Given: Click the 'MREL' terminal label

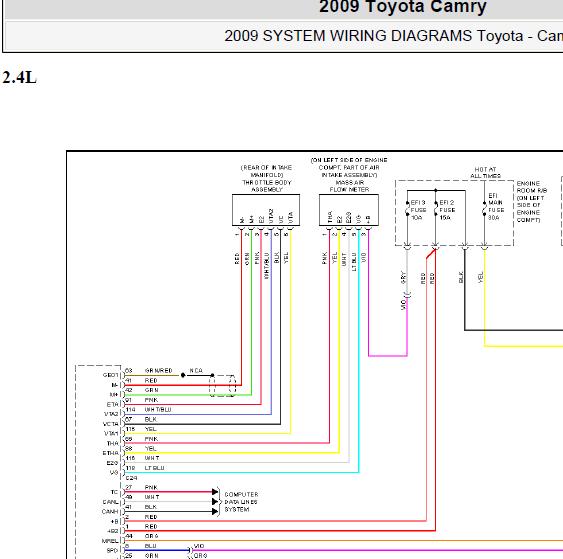Looking at the screenshot, I should coord(110,541).
